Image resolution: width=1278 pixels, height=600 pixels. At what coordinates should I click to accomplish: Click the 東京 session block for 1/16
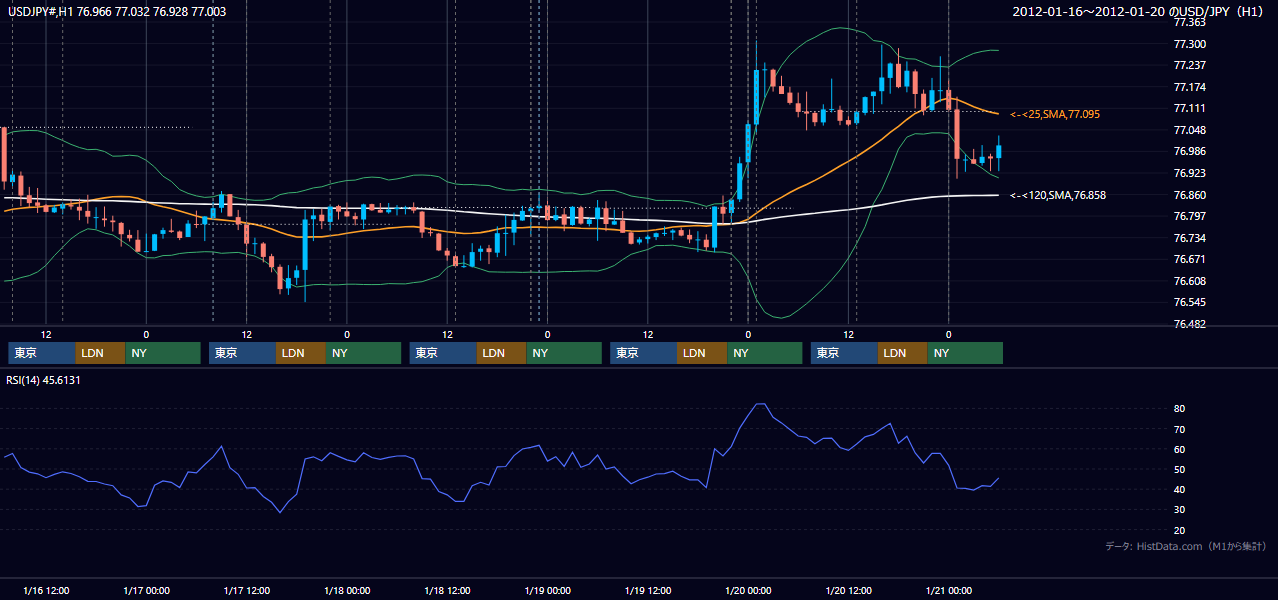pos(42,353)
